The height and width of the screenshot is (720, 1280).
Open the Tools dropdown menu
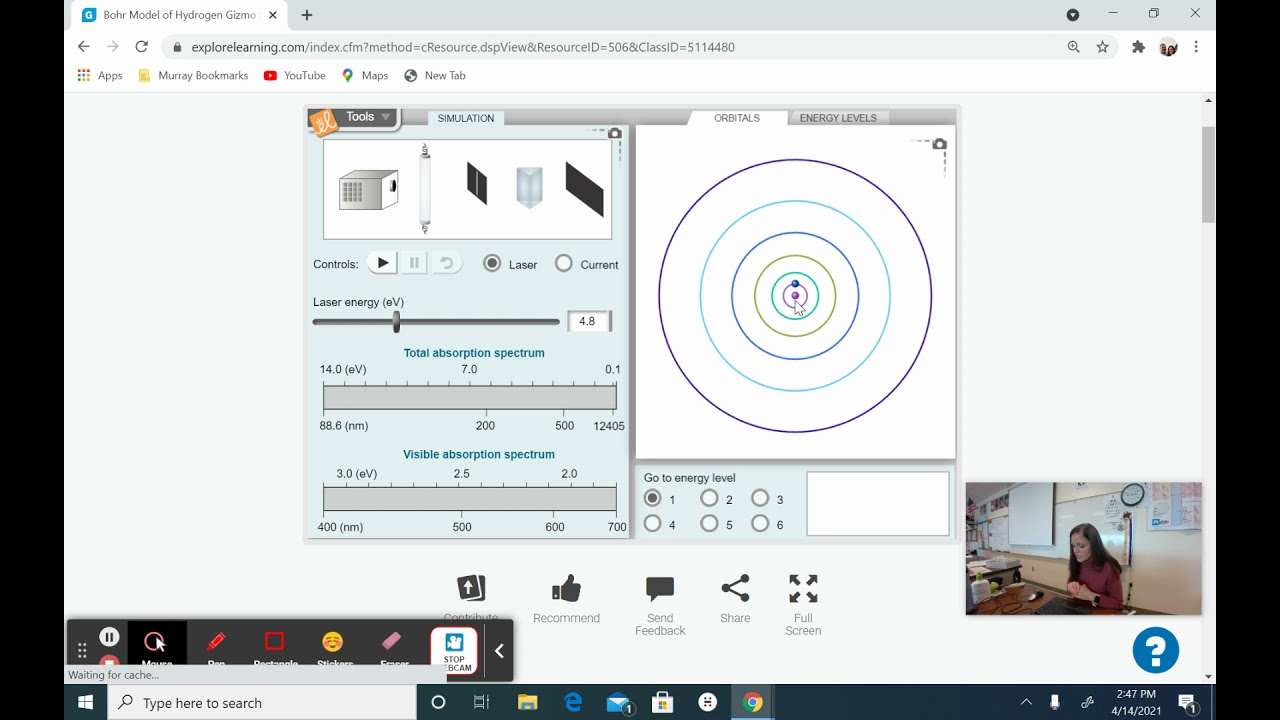pyautogui.click(x=366, y=117)
